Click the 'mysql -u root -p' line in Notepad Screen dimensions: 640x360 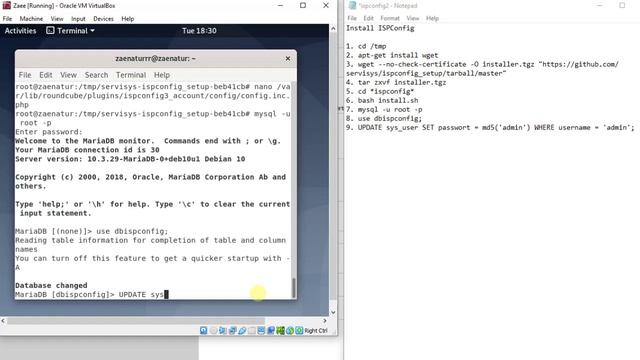coord(384,109)
